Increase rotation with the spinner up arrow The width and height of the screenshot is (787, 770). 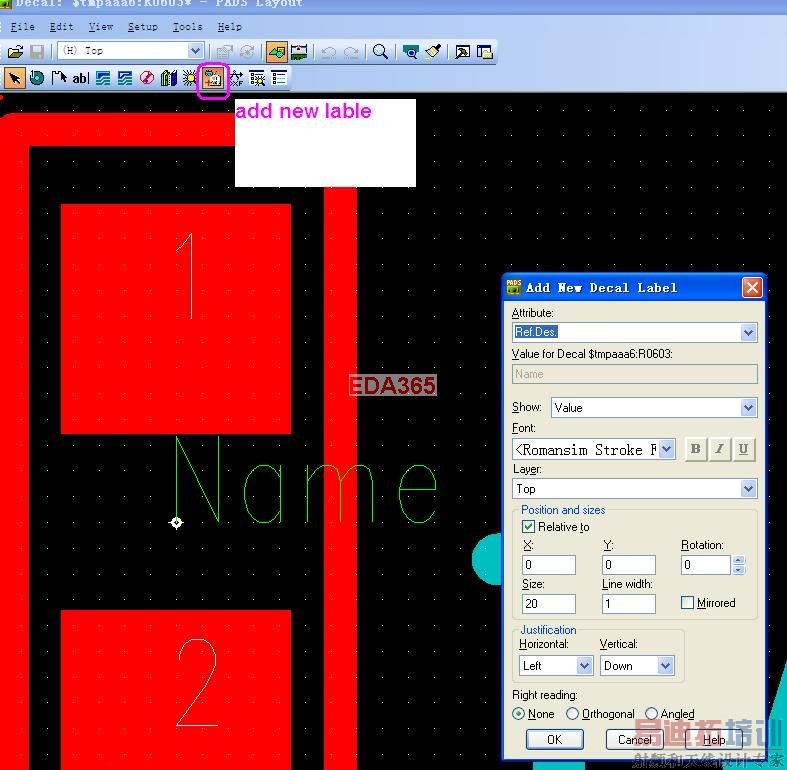tap(738, 560)
